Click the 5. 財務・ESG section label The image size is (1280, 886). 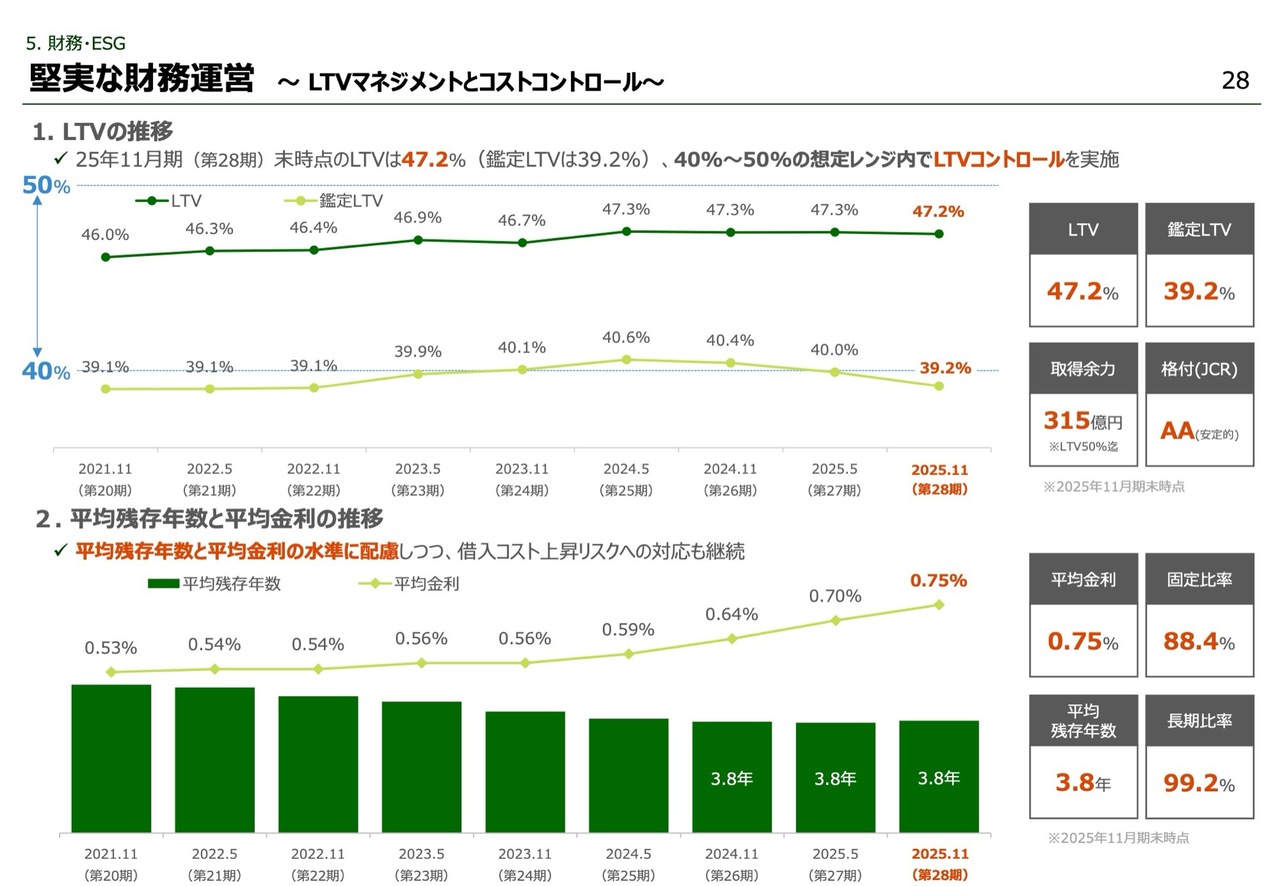coord(76,42)
